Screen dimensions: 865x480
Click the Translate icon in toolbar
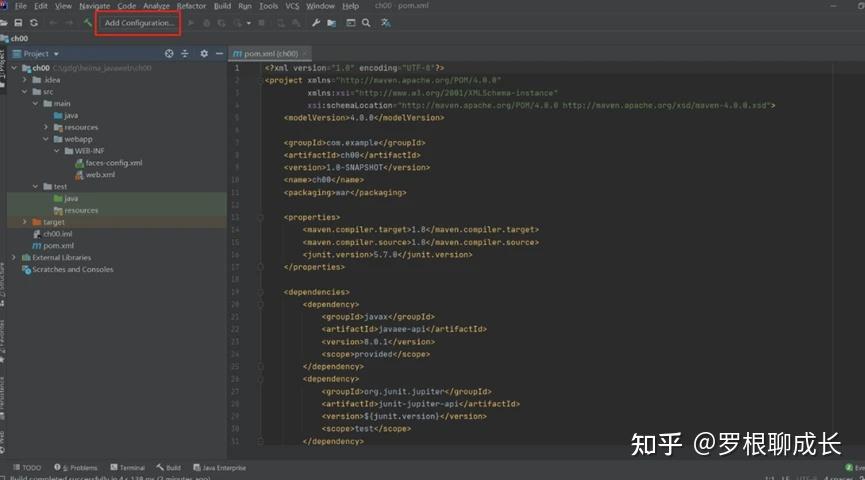click(386, 23)
